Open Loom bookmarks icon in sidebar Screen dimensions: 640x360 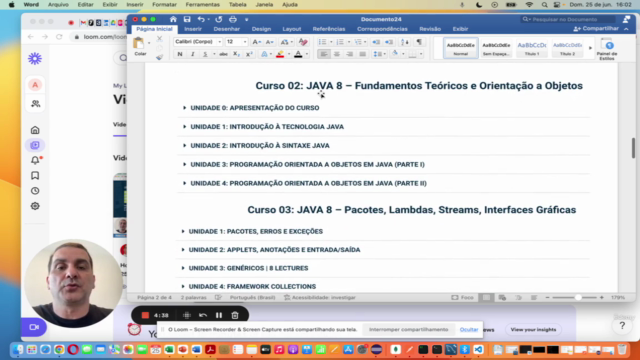pyautogui.click(x=35, y=176)
